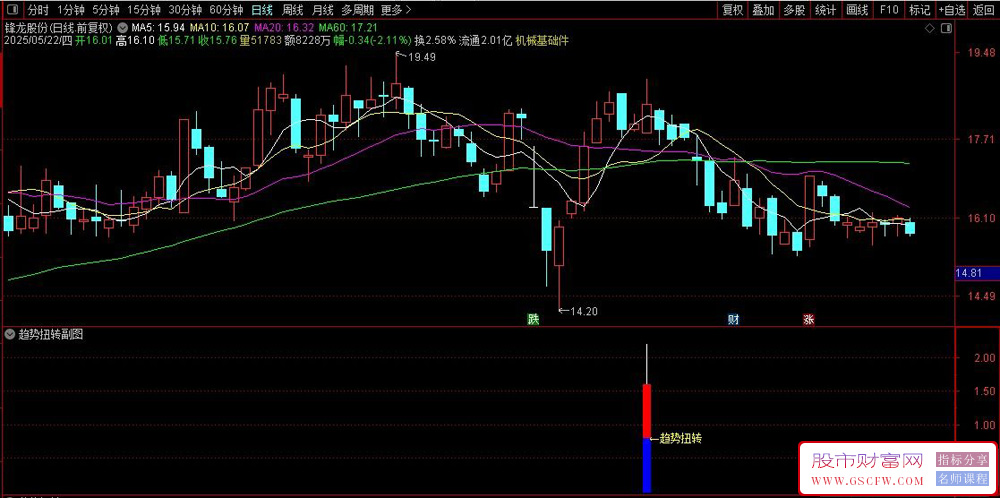Click the 趋势扭转副图 sub-chart title
The width and height of the screenshot is (1000, 498).
50,334
